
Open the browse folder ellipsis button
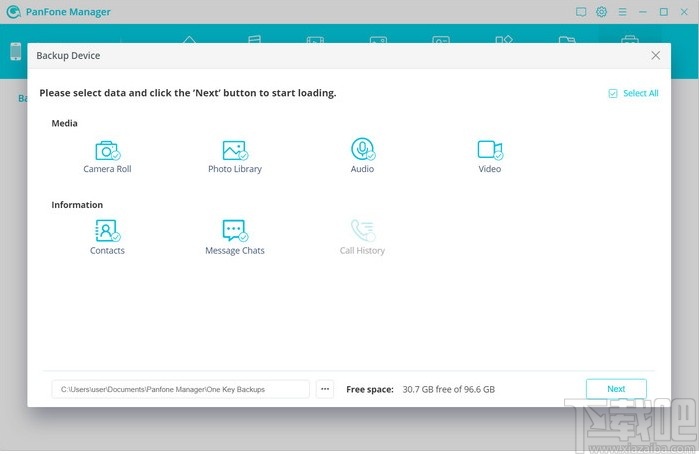(x=325, y=389)
